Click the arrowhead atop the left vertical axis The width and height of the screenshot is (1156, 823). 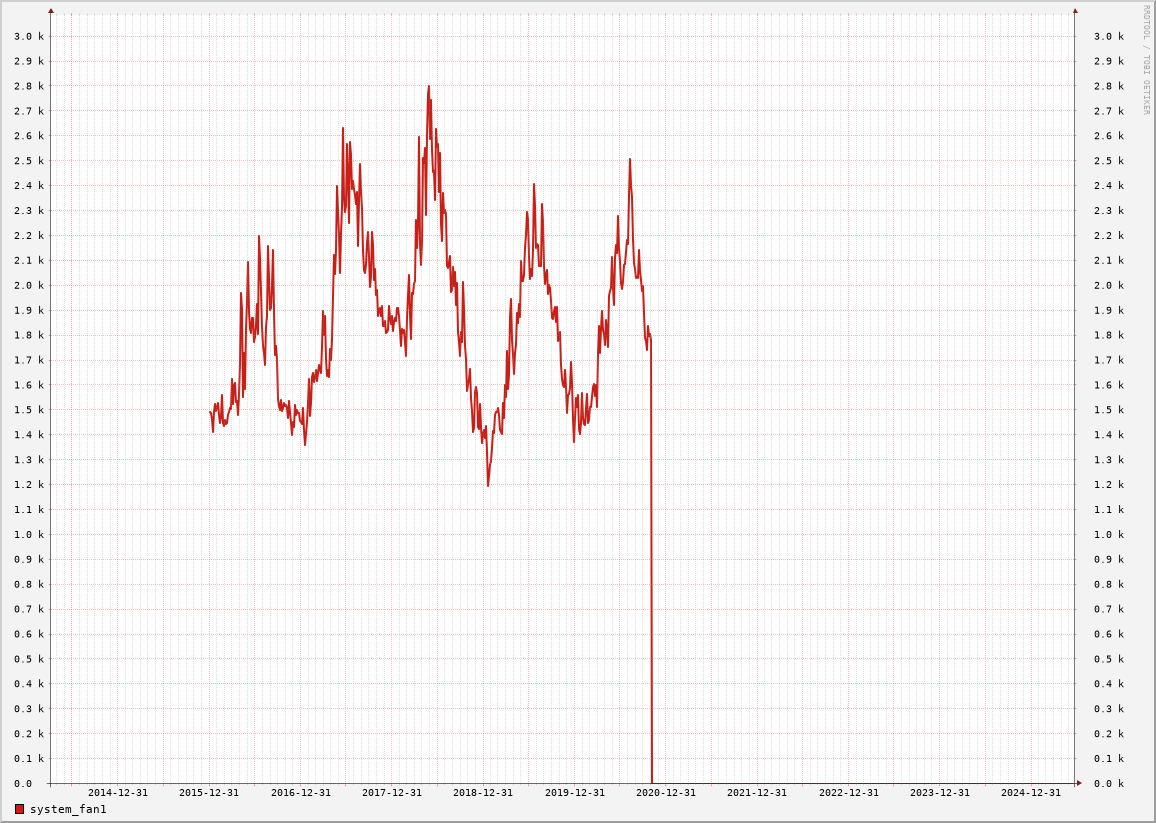pyautogui.click(x=51, y=11)
